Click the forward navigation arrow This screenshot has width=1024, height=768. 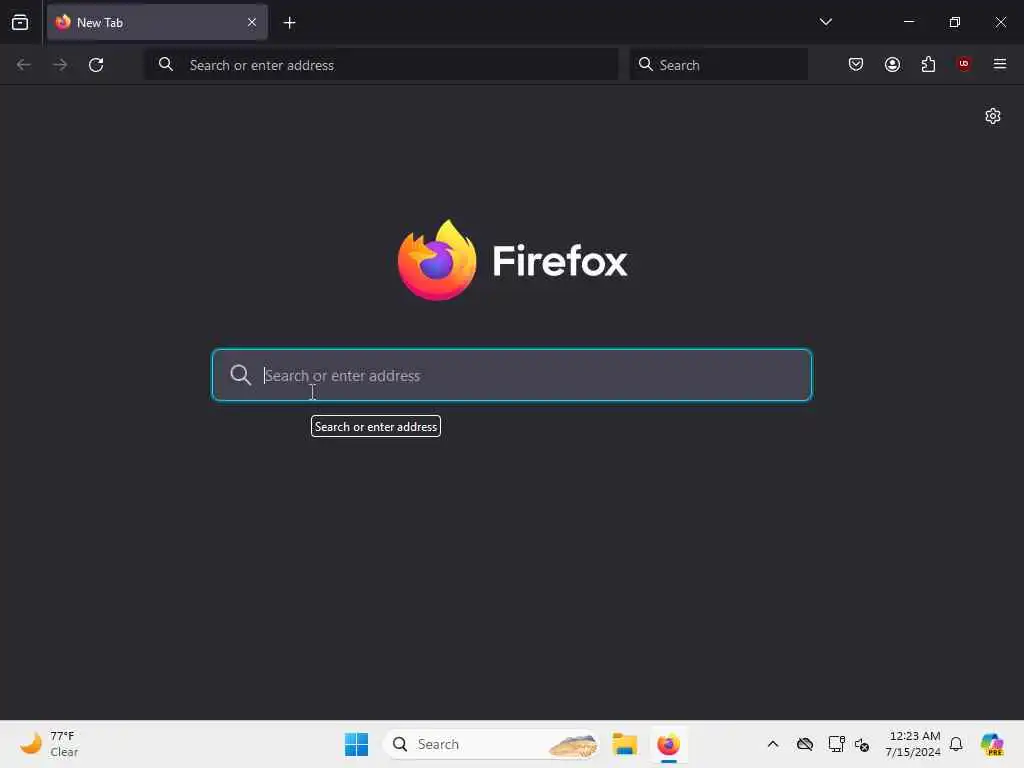[x=60, y=65]
